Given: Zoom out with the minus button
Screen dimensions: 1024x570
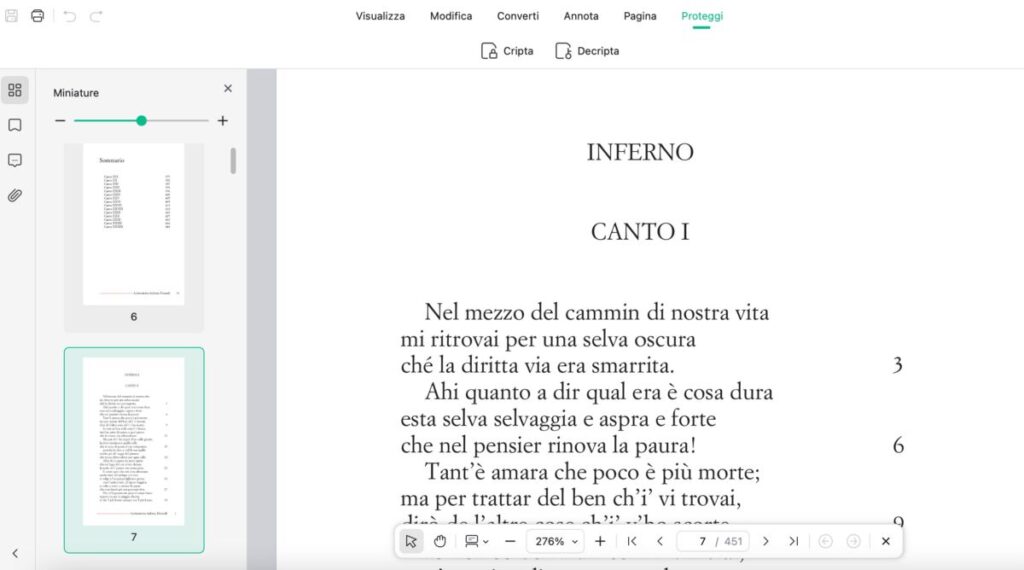Looking at the screenshot, I should click(x=511, y=541).
